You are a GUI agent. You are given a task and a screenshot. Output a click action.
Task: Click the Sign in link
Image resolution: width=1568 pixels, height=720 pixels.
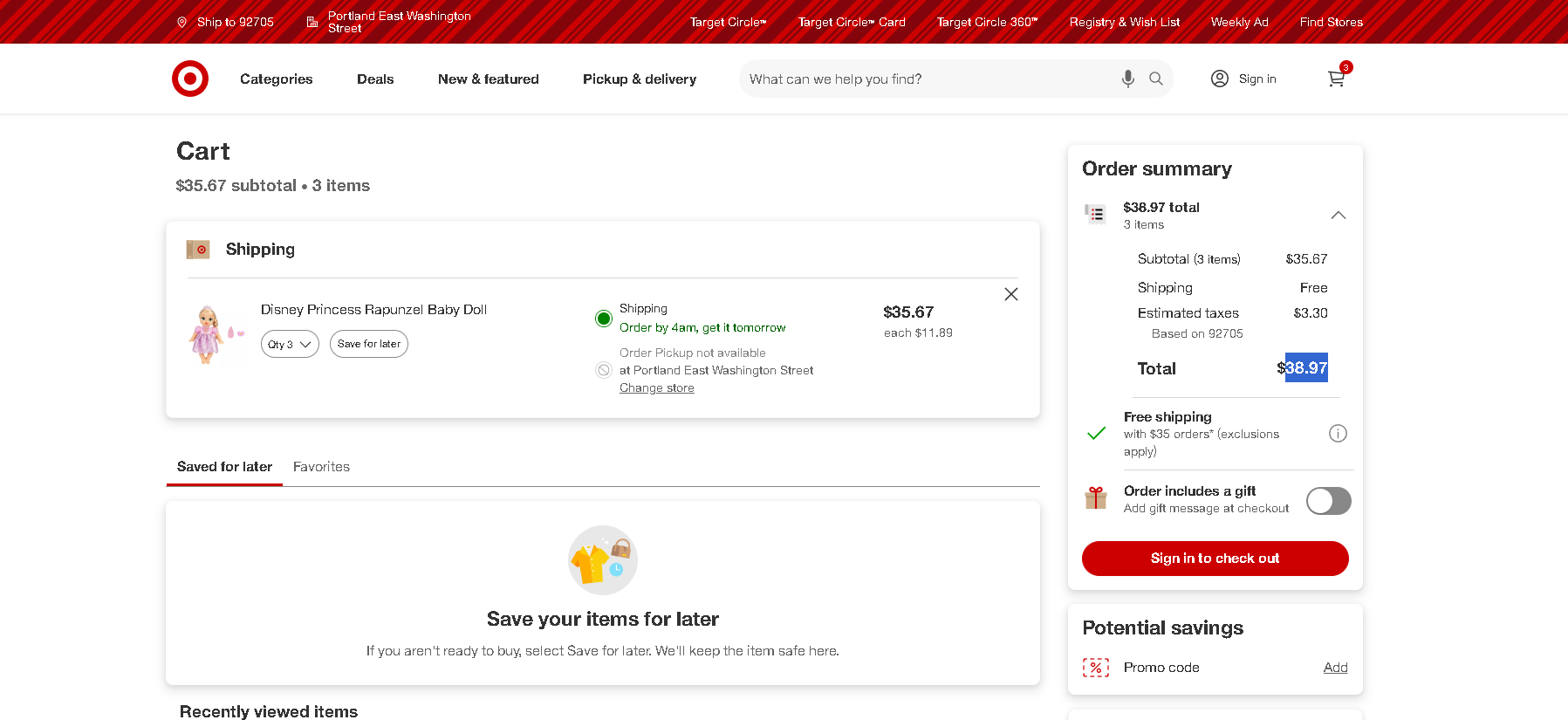click(x=1257, y=79)
